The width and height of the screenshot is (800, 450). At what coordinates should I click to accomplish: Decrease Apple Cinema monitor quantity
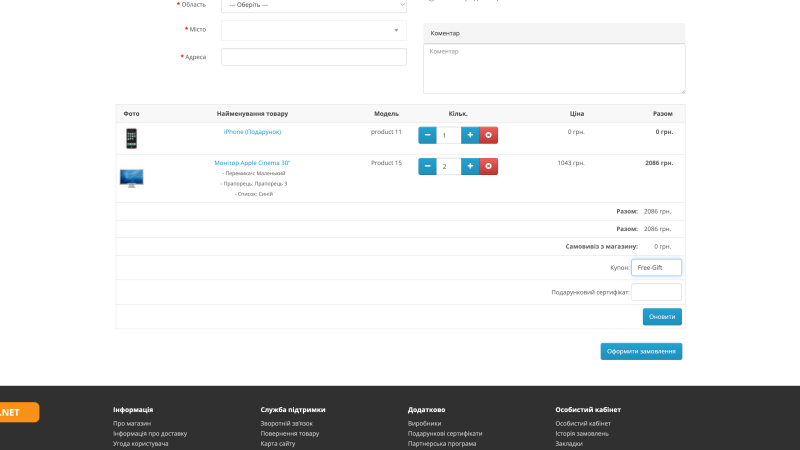pyautogui.click(x=427, y=166)
